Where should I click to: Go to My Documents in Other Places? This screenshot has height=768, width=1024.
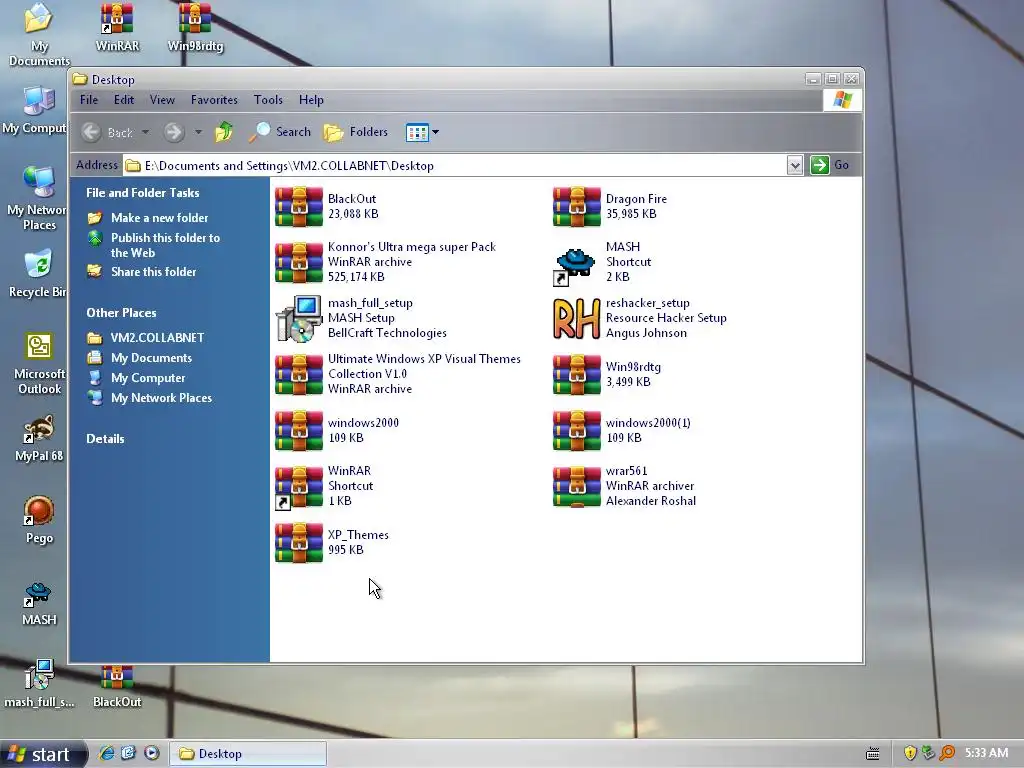(151, 358)
